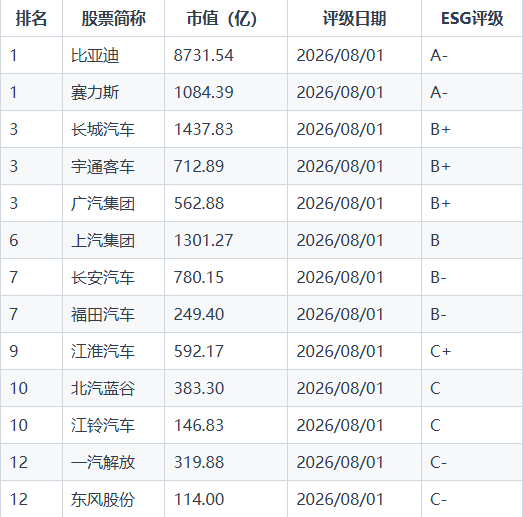This screenshot has width=523, height=517.
Task: Select the stock name 长安汽车
Action: tap(103, 278)
